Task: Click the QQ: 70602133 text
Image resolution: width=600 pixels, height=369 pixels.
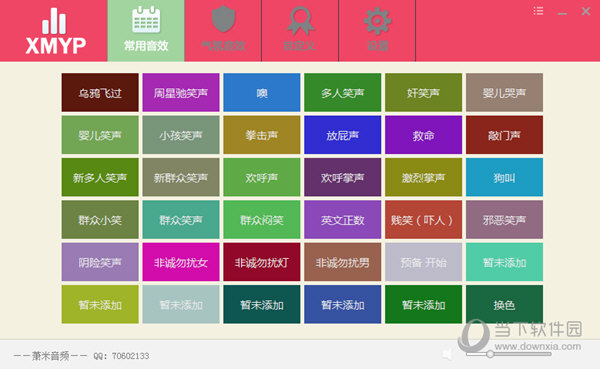Action: pyautogui.click(x=121, y=356)
